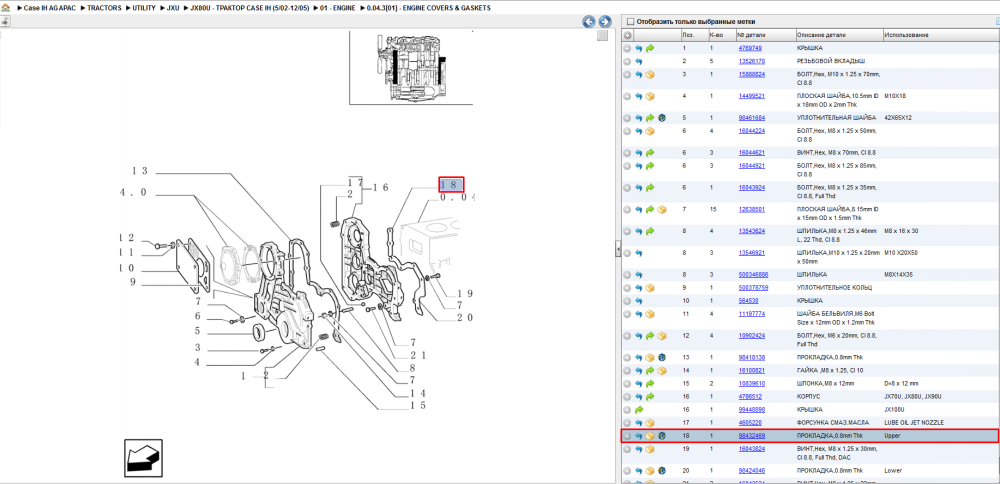1000x484 pixels.
Task: Open the JXU breadcrumb level
Action: click(x=173, y=8)
